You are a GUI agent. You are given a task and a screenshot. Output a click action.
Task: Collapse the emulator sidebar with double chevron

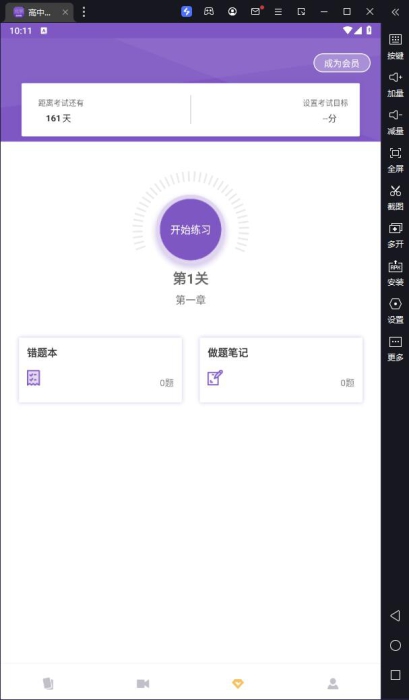click(x=395, y=12)
